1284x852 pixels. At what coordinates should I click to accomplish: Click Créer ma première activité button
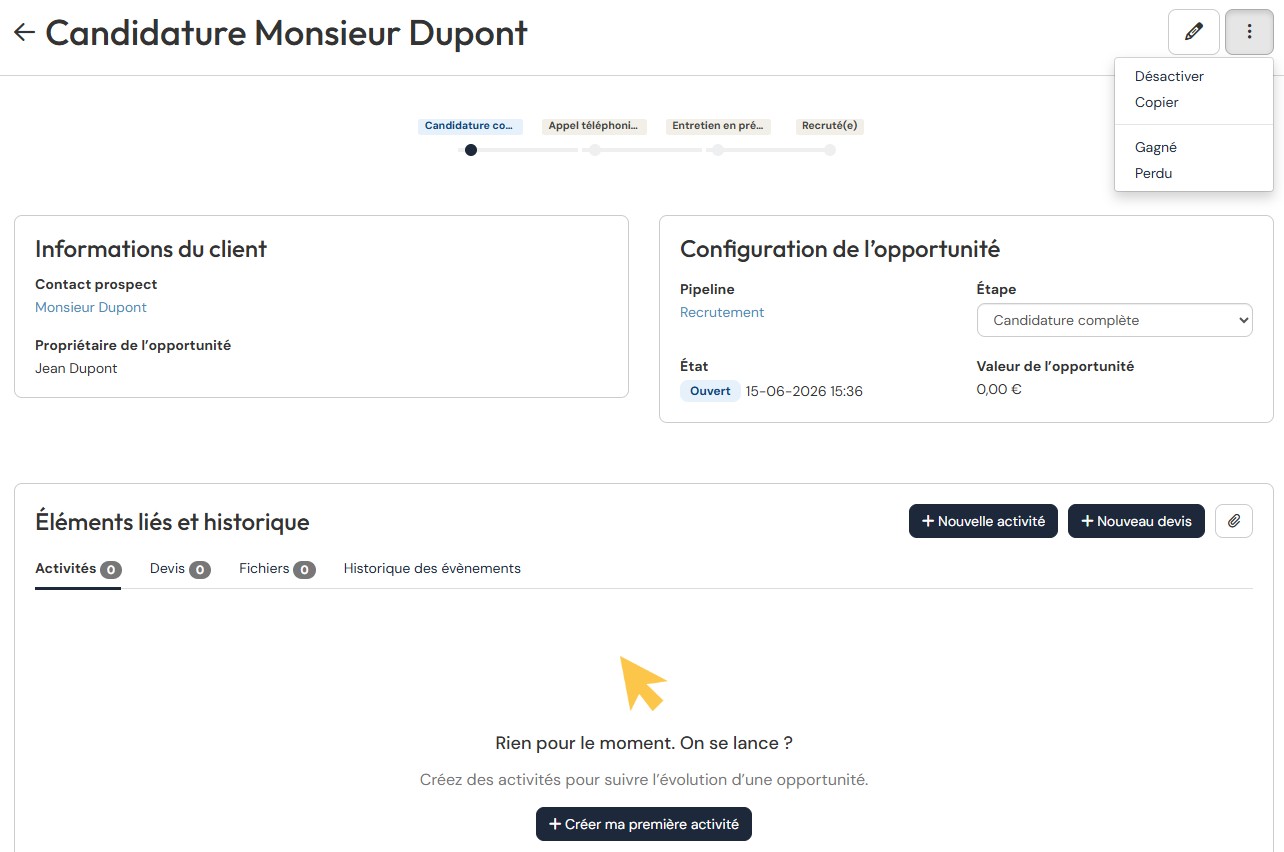644,824
